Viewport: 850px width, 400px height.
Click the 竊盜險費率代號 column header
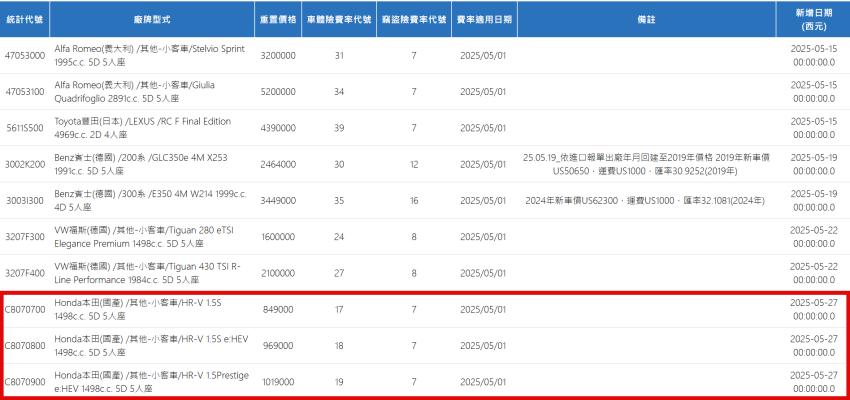tap(414, 19)
